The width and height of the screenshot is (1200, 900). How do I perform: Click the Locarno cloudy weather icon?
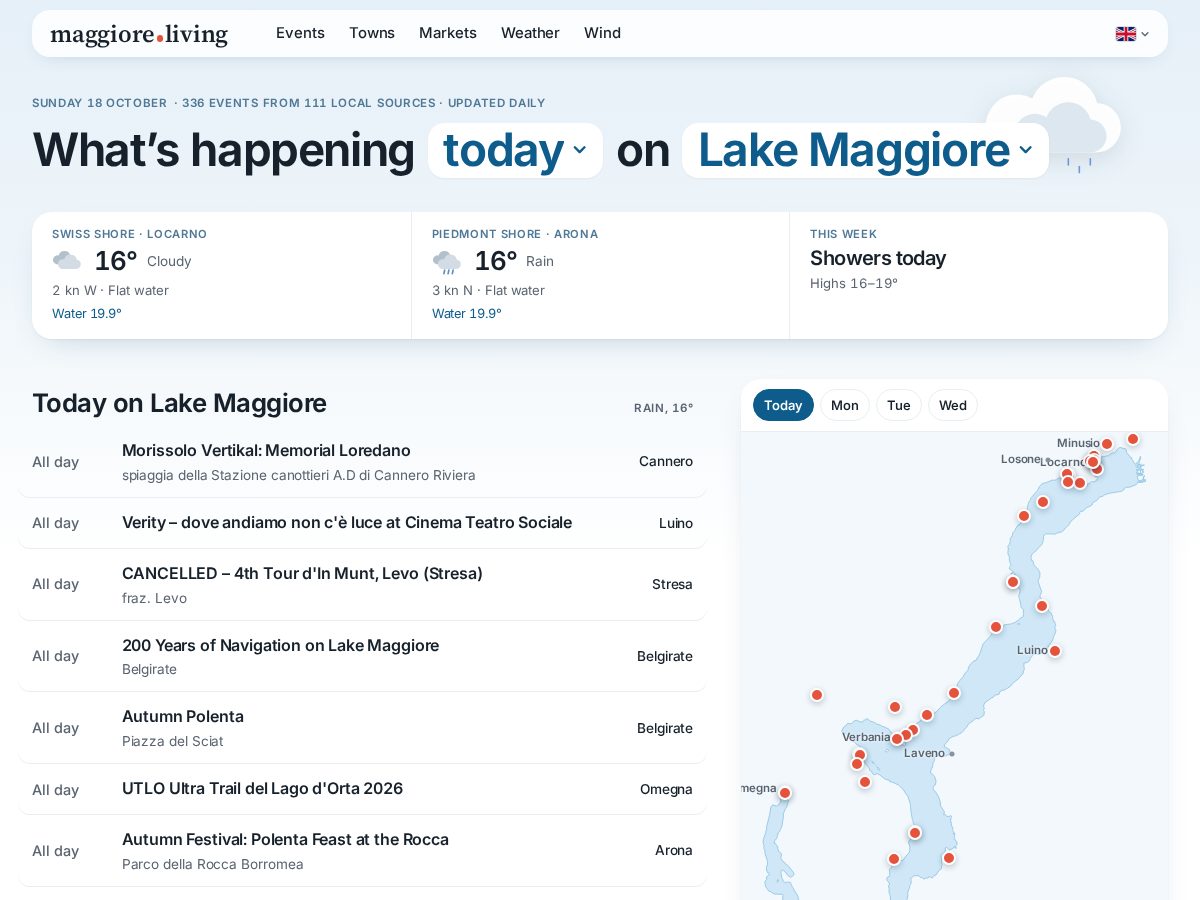click(x=67, y=261)
